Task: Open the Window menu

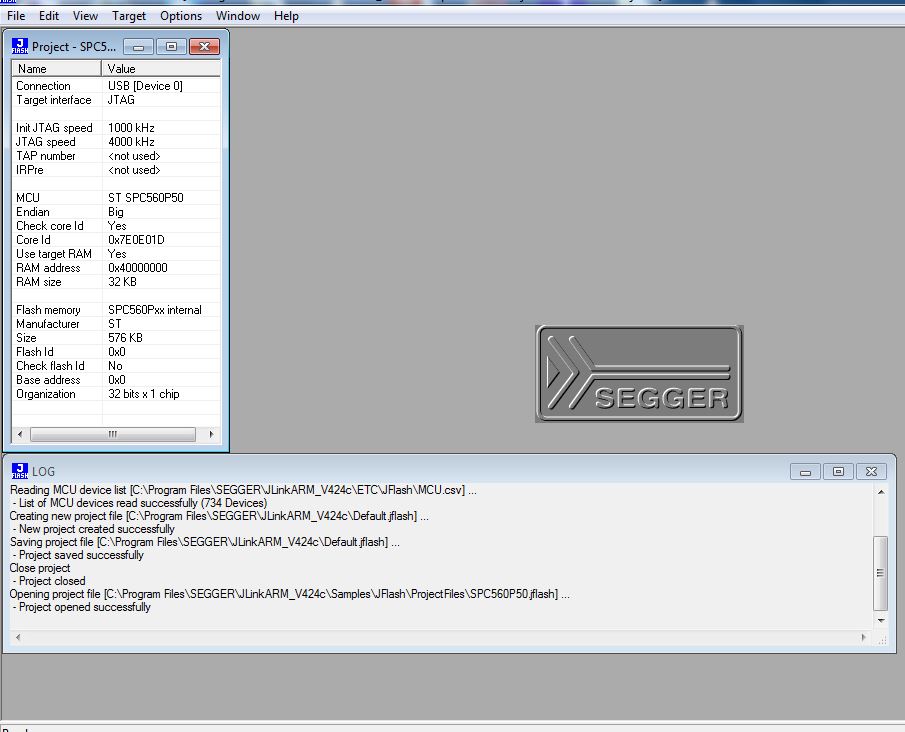Action: [238, 16]
